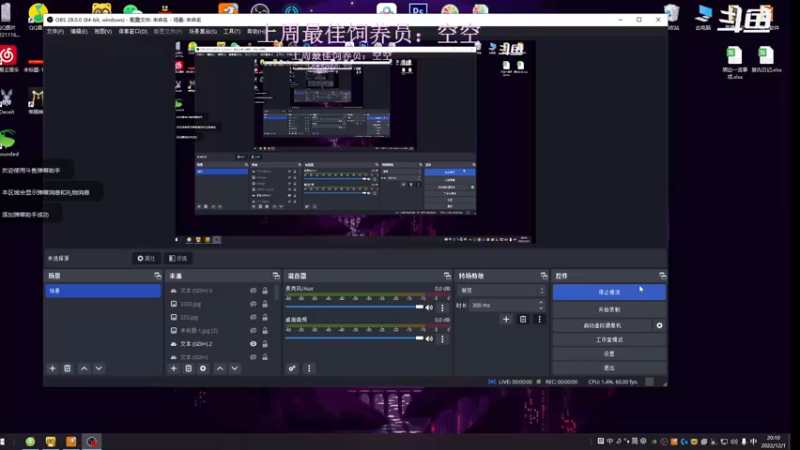Open the mixer panel's three-dot menu at bottom

click(x=309, y=368)
